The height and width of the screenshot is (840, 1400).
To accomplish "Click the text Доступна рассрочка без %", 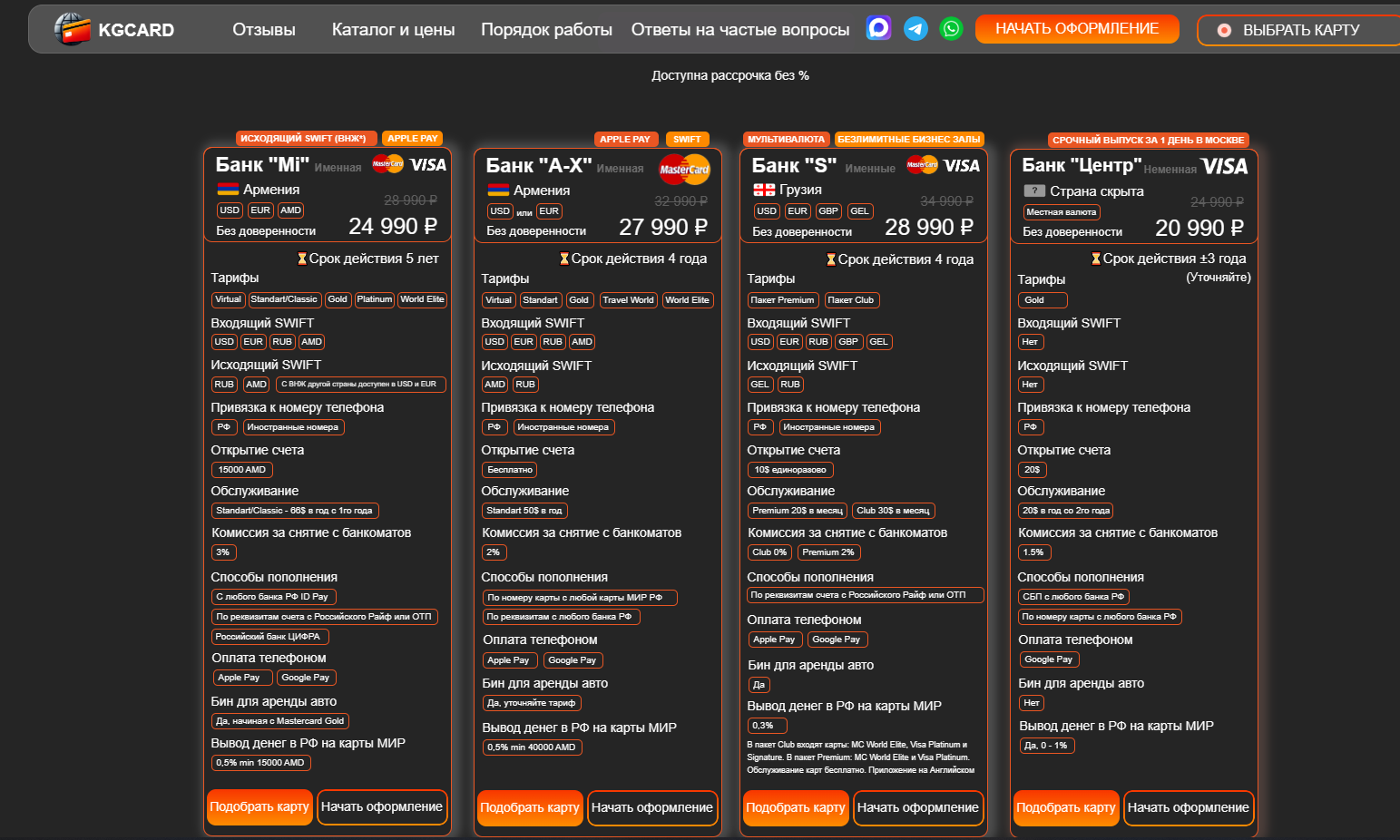I will 730,75.
